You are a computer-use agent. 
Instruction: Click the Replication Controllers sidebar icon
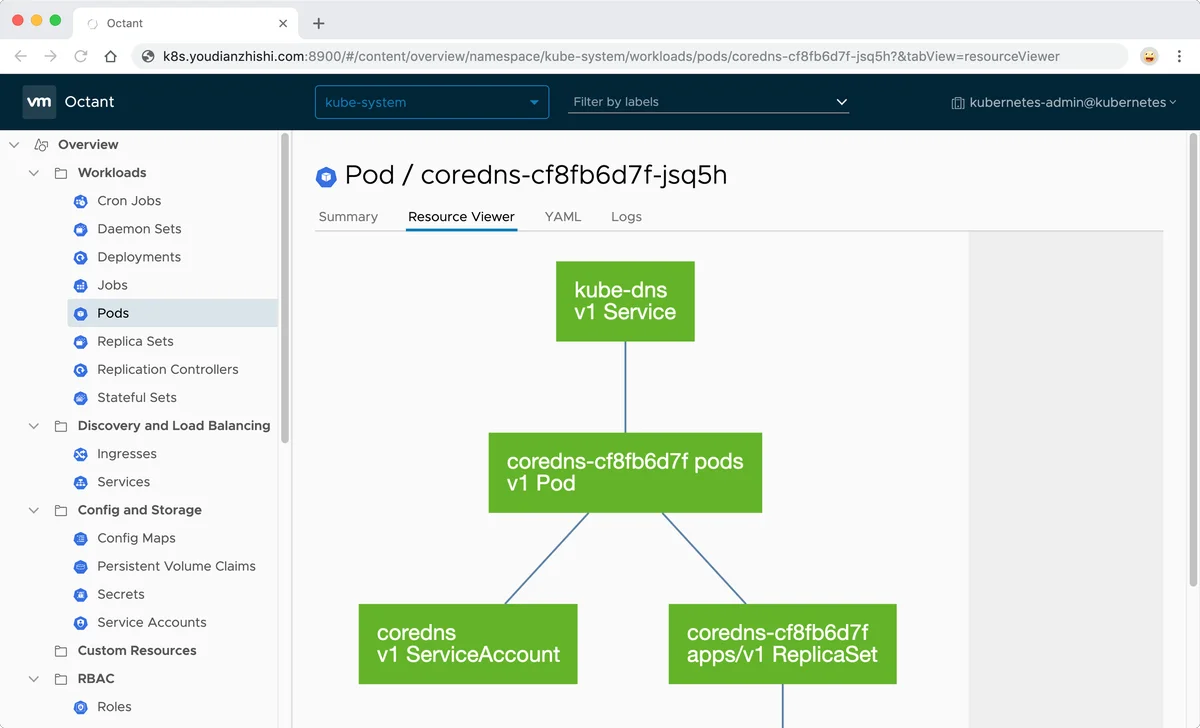[x=81, y=369]
